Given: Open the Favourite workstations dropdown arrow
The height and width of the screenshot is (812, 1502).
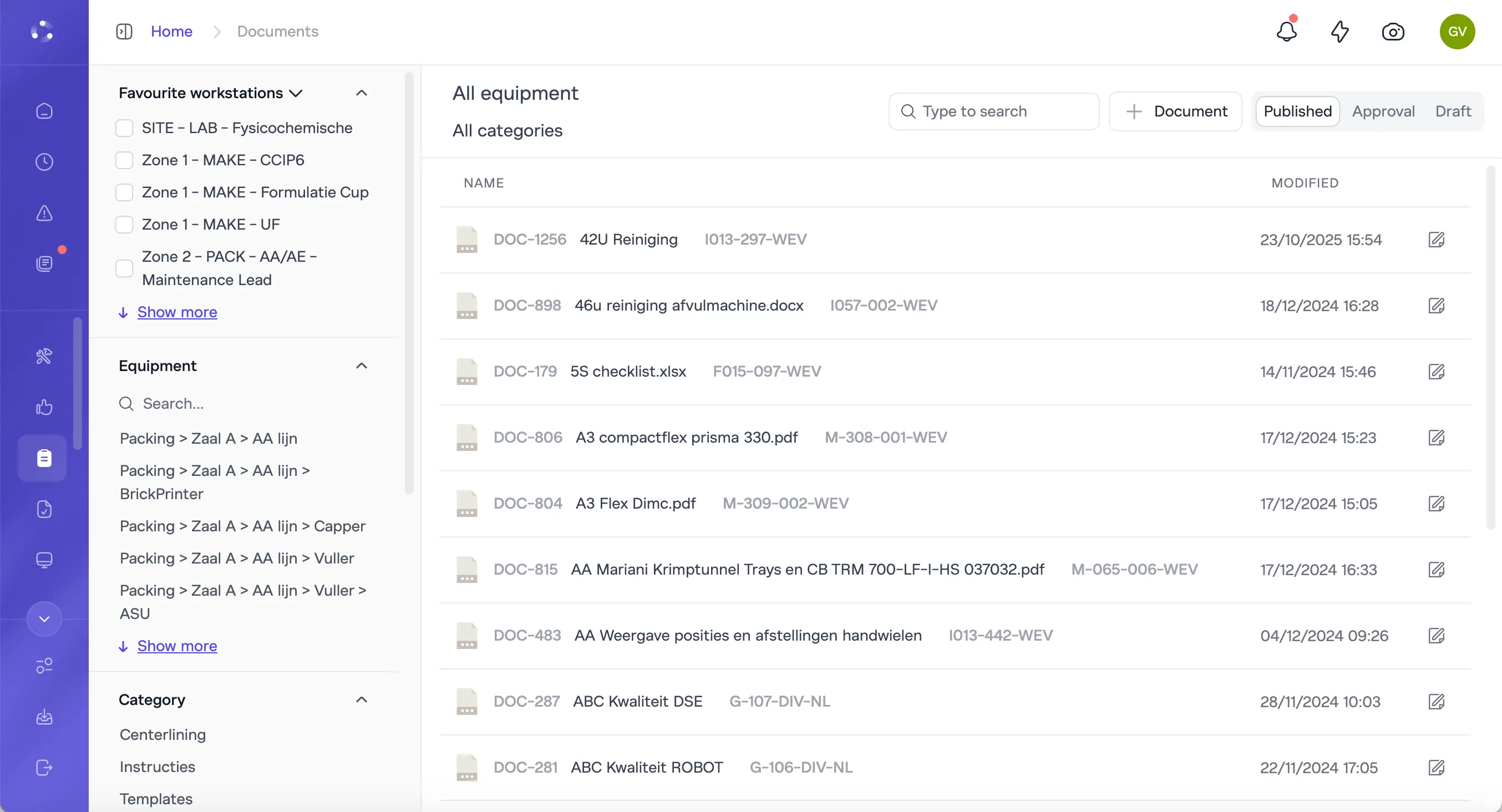Looking at the screenshot, I should point(296,93).
